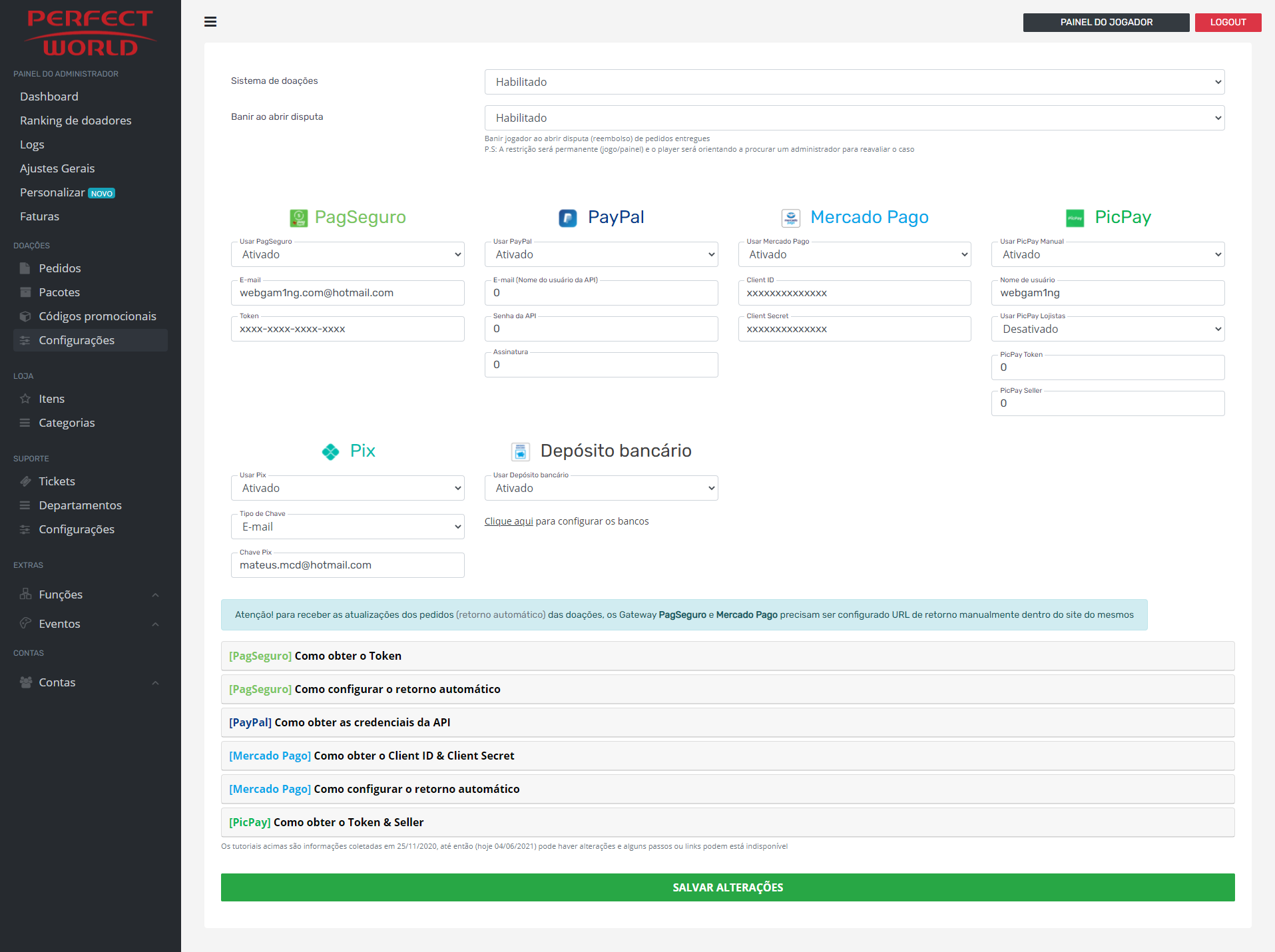The height and width of the screenshot is (952, 1275).
Task: Click the Itens star icon
Action: point(25,399)
